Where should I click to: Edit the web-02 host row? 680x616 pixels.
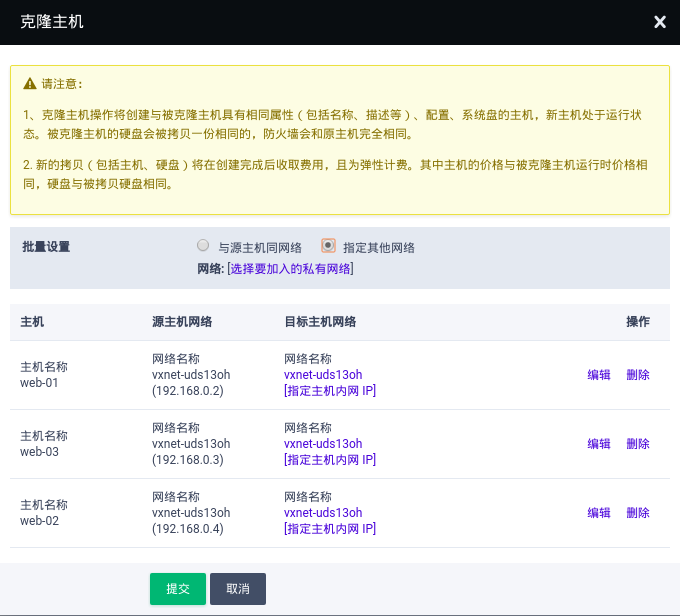tap(599, 513)
